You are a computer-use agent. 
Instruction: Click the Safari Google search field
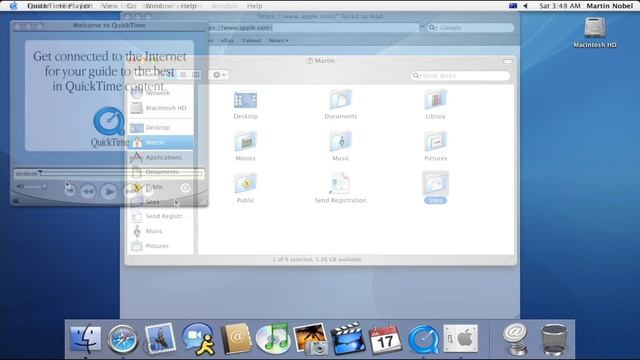471,28
